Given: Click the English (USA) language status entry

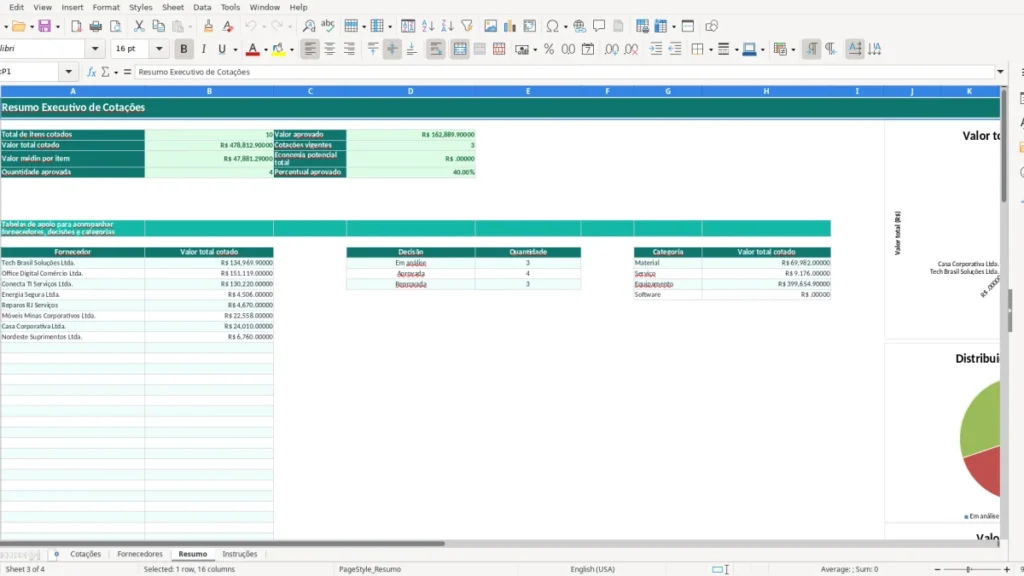Looking at the screenshot, I should tap(592, 569).
